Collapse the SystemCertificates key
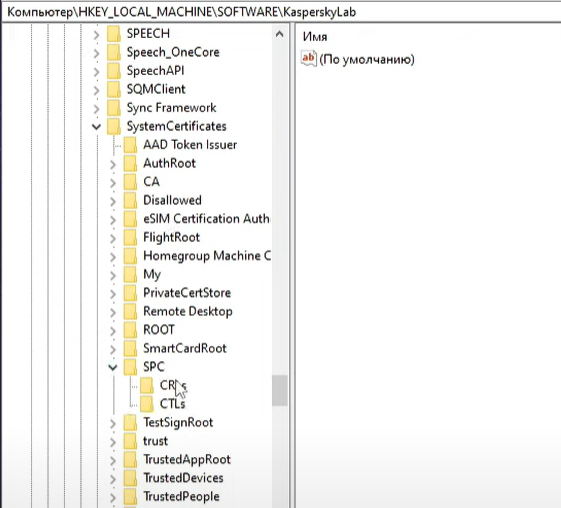Screen dimensions: 561x508 click(x=96, y=127)
